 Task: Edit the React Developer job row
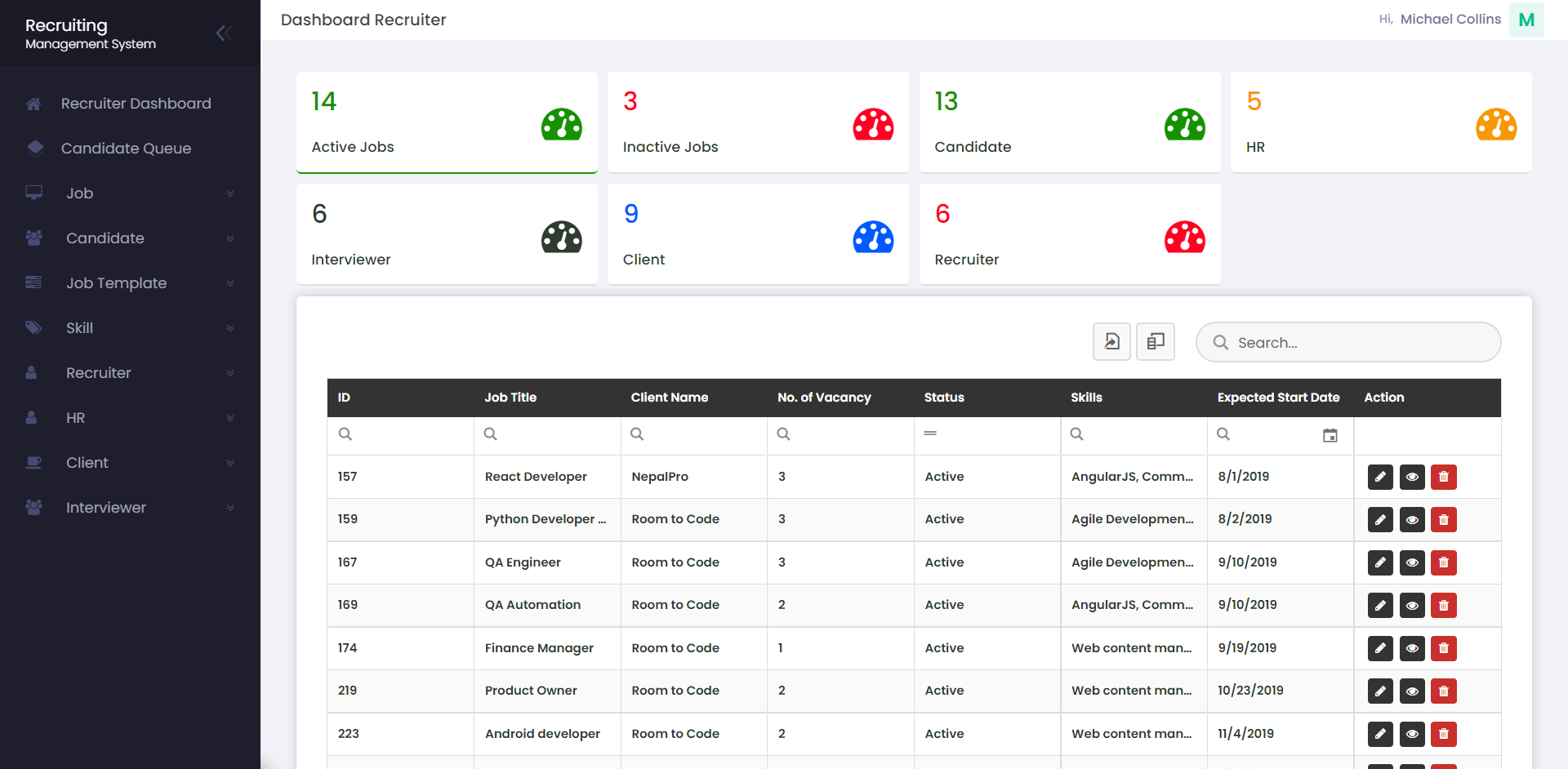point(1380,477)
